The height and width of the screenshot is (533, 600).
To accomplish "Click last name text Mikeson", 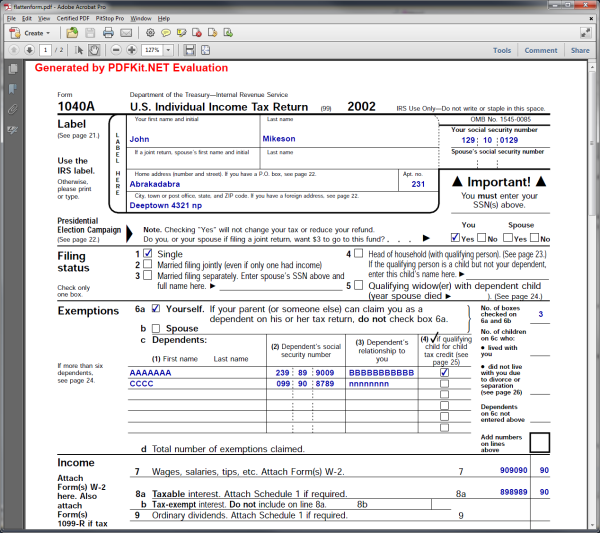I will coord(279,139).
